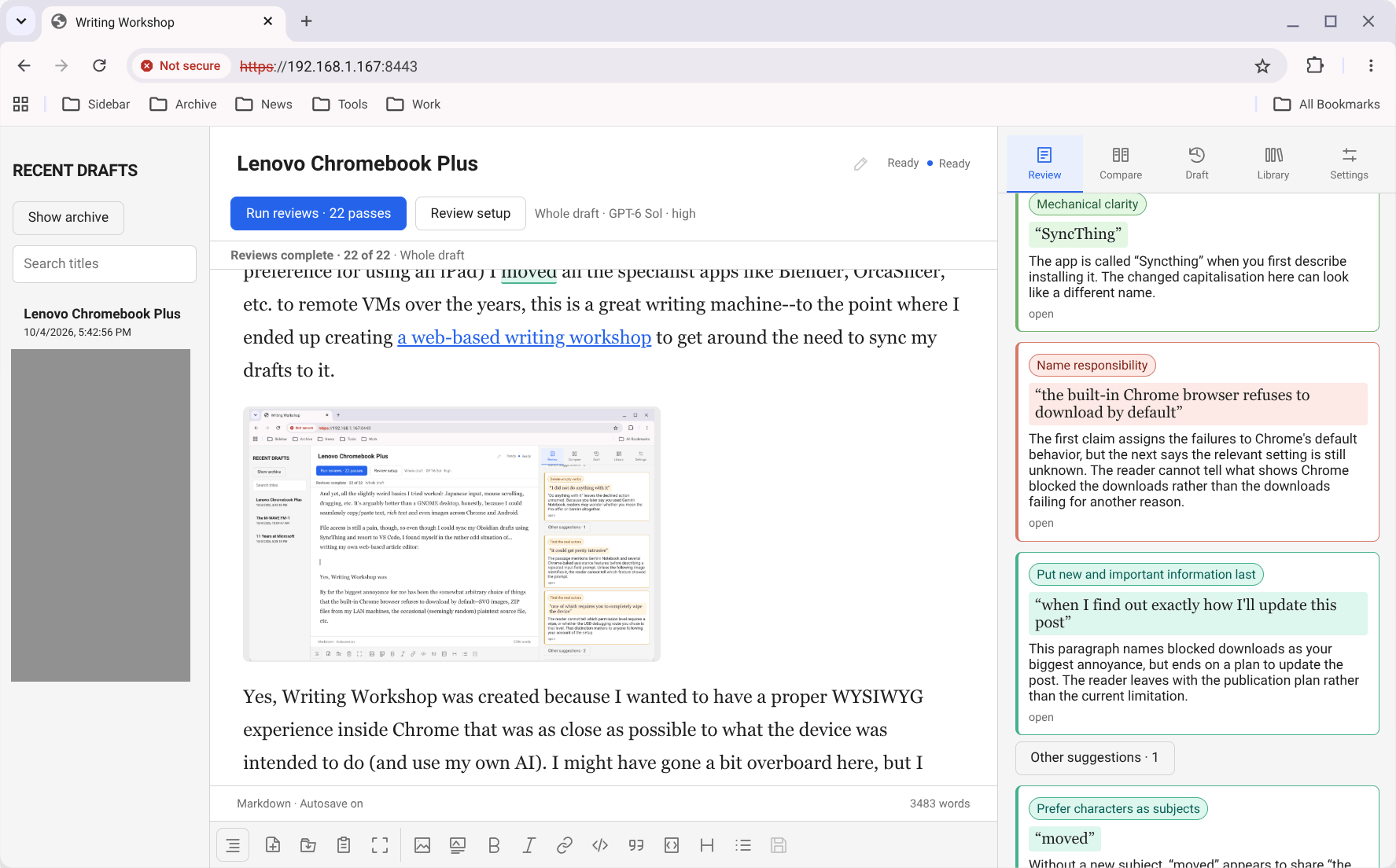This screenshot has width=1396, height=868.
Task: Click the Show archive button
Action: pyautogui.click(x=68, y=218)
